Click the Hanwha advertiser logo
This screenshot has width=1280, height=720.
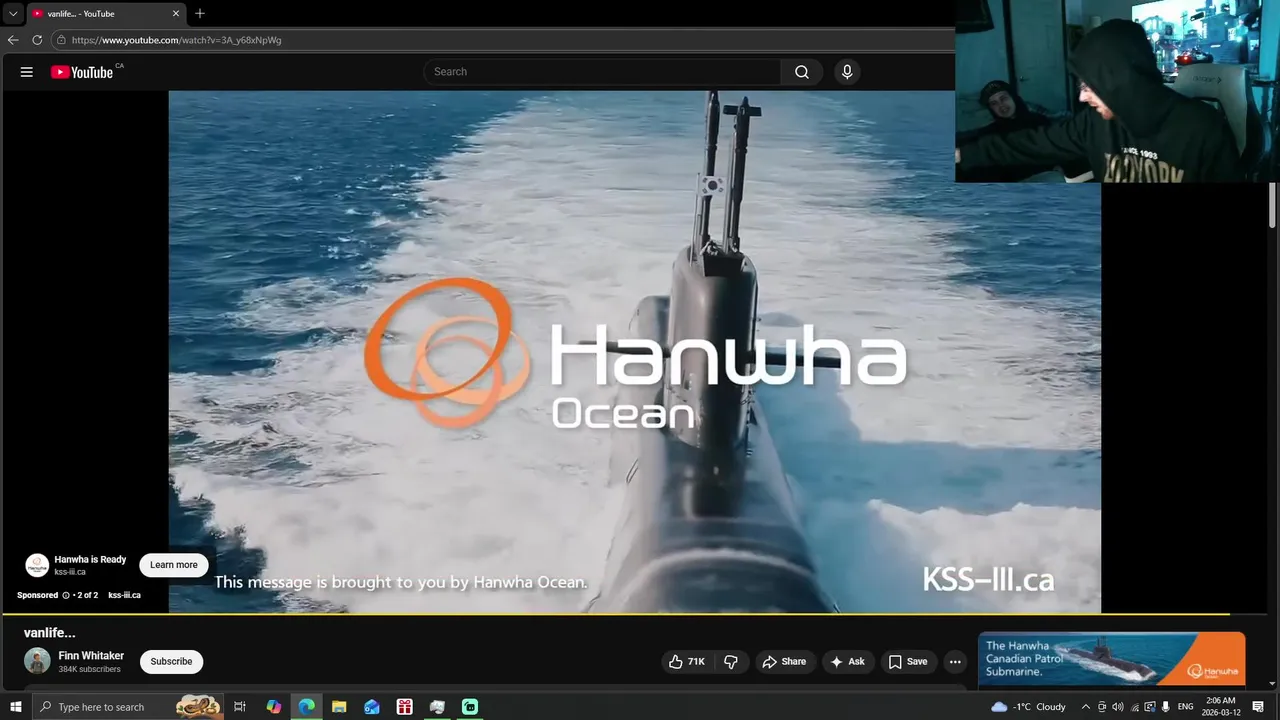[x=37, y=565]
